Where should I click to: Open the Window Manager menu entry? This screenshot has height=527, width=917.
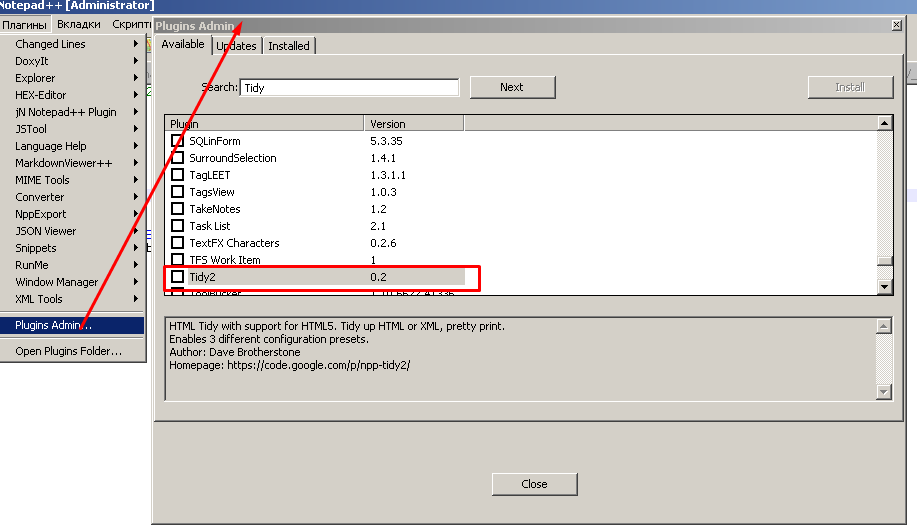[73, 282]
